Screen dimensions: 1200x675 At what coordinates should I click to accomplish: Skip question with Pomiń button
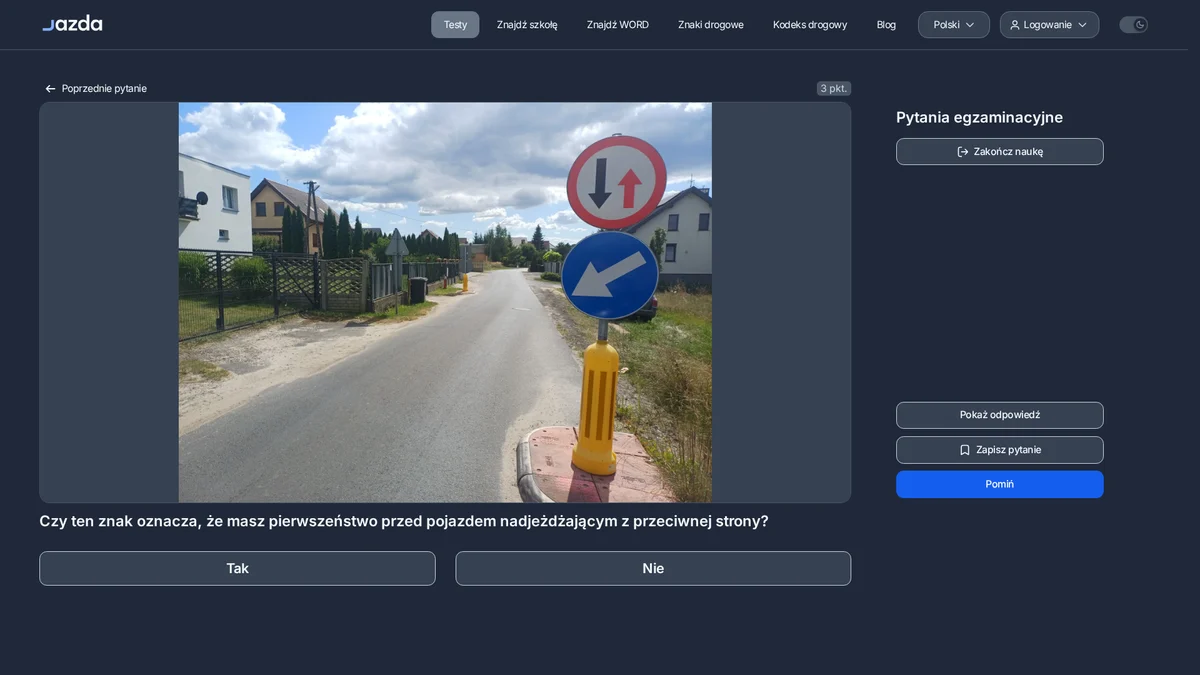[1000, 484]
